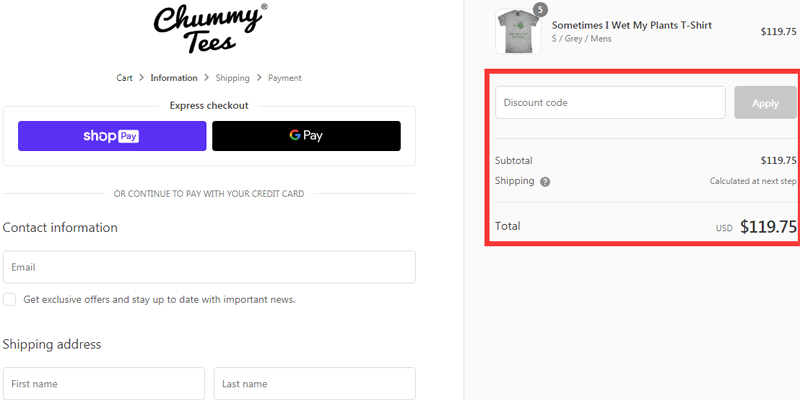Viewport: 800px width, 400px height.
Task: Focus the Discount code field
Action: click(x=610, y=103)
